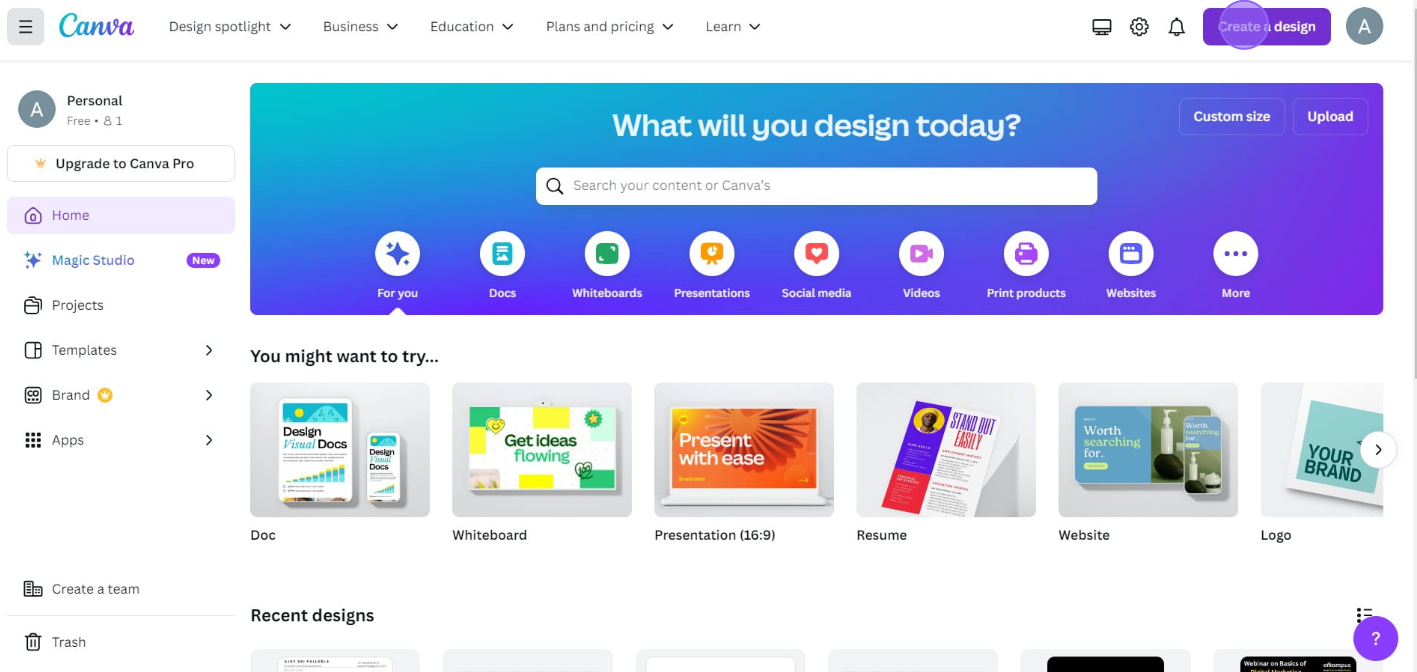Select the Presentations category icon

712,254
